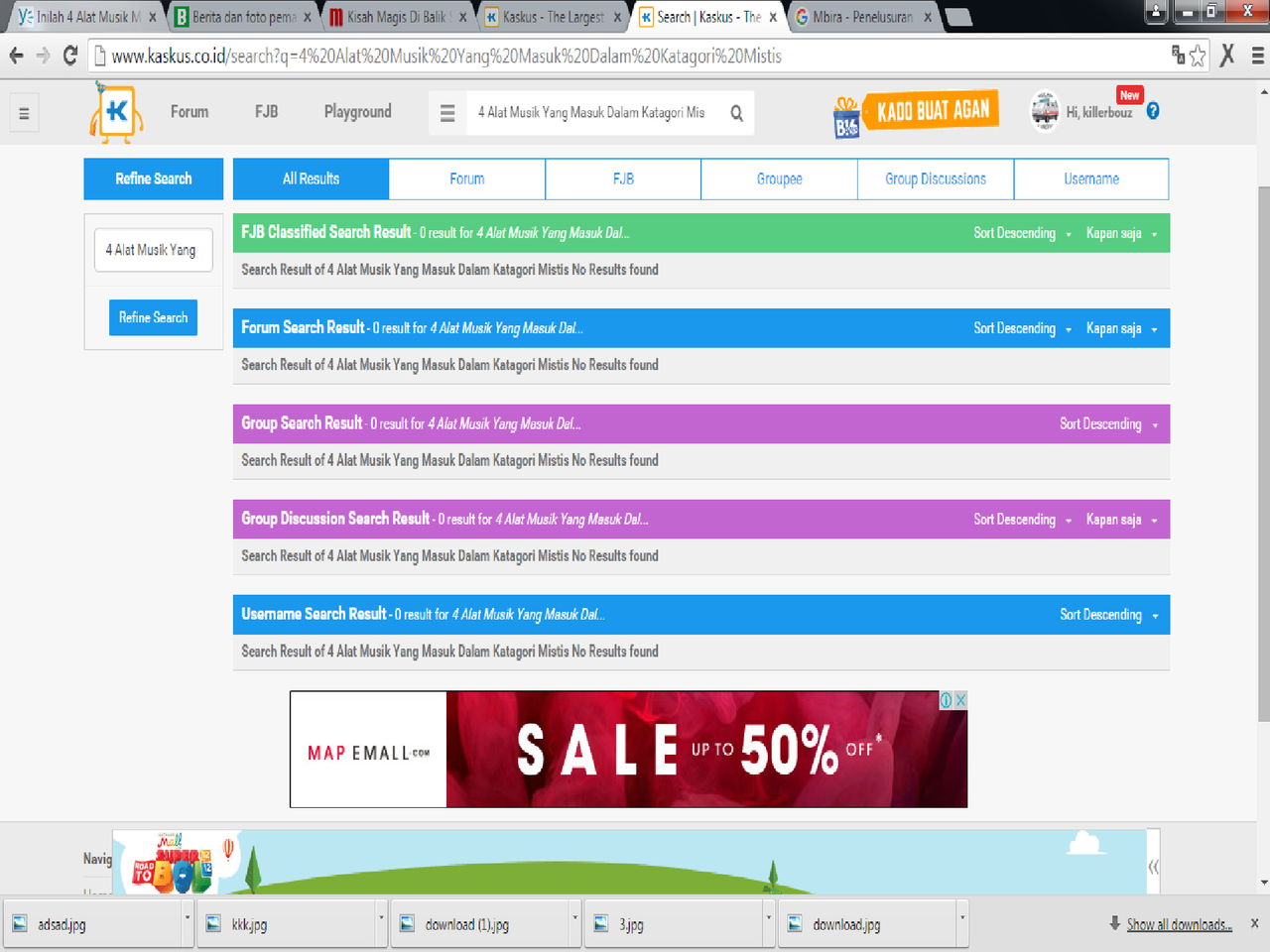Viewport: 1270px width, 952px height.
Task: Close the downloads bar
Action: tap(1254, 923)
